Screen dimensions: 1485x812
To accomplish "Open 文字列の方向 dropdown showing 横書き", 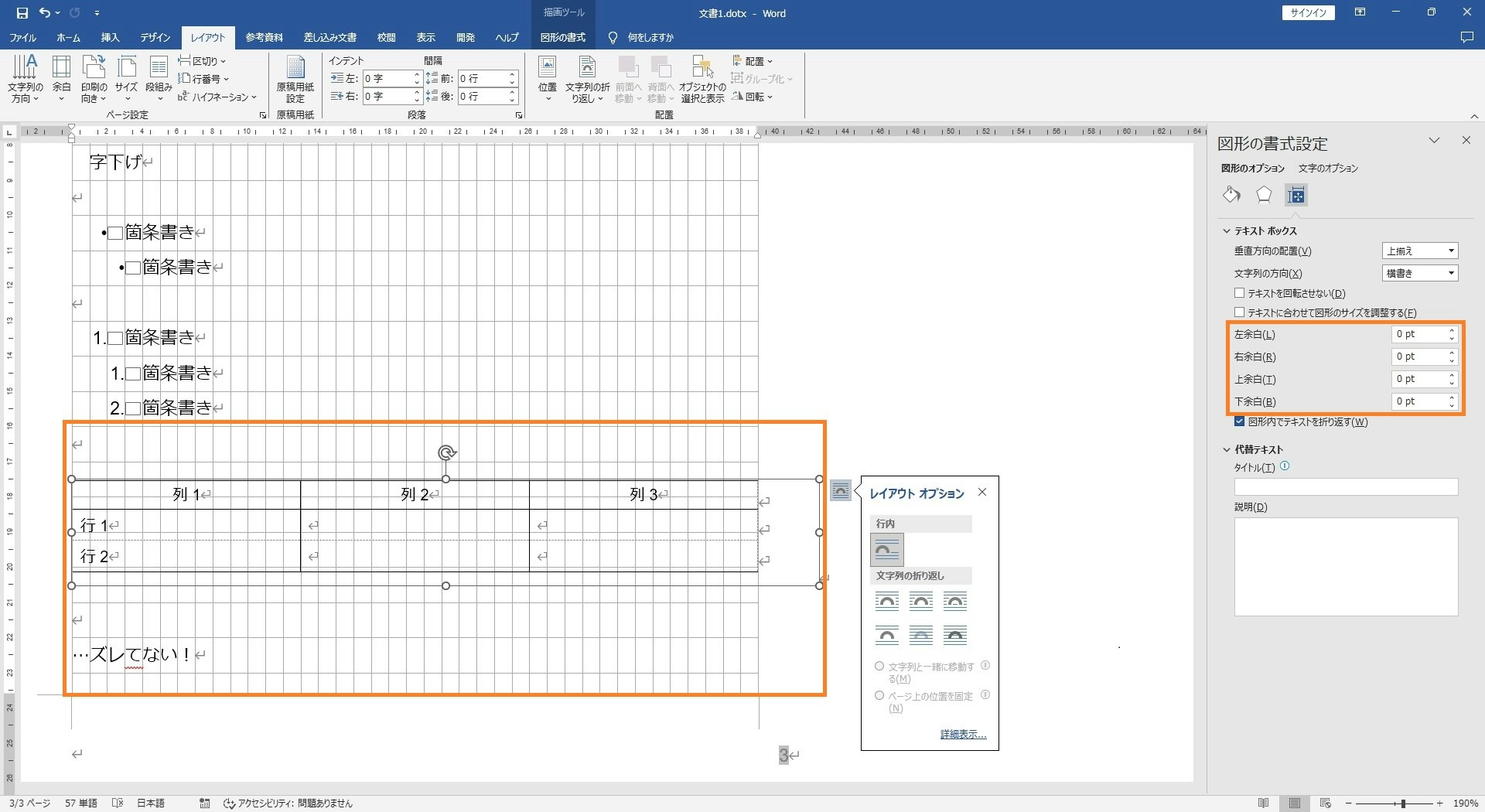I will (x=1420, y=273).
